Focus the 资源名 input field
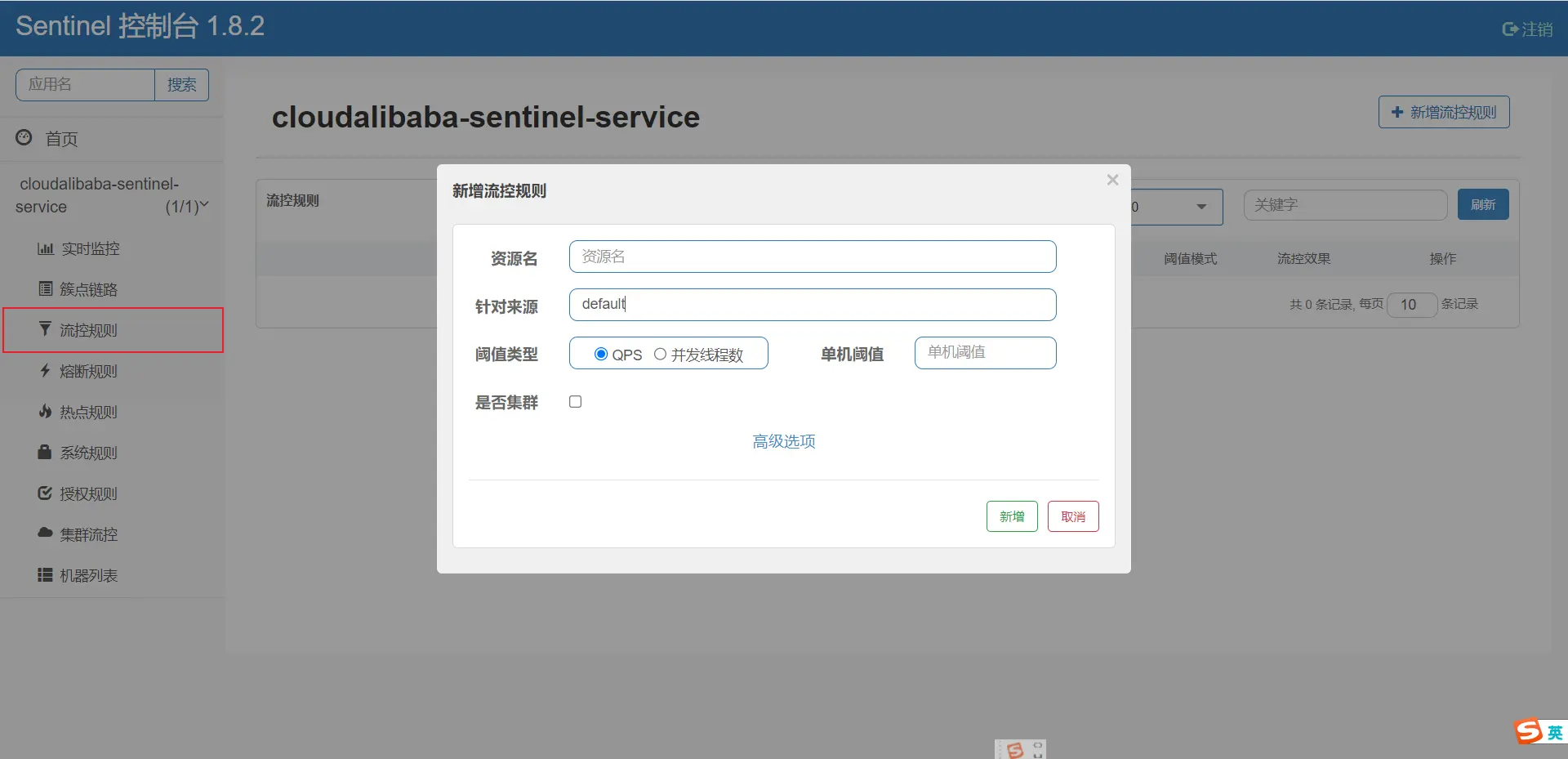 click(x=813, y=257)
